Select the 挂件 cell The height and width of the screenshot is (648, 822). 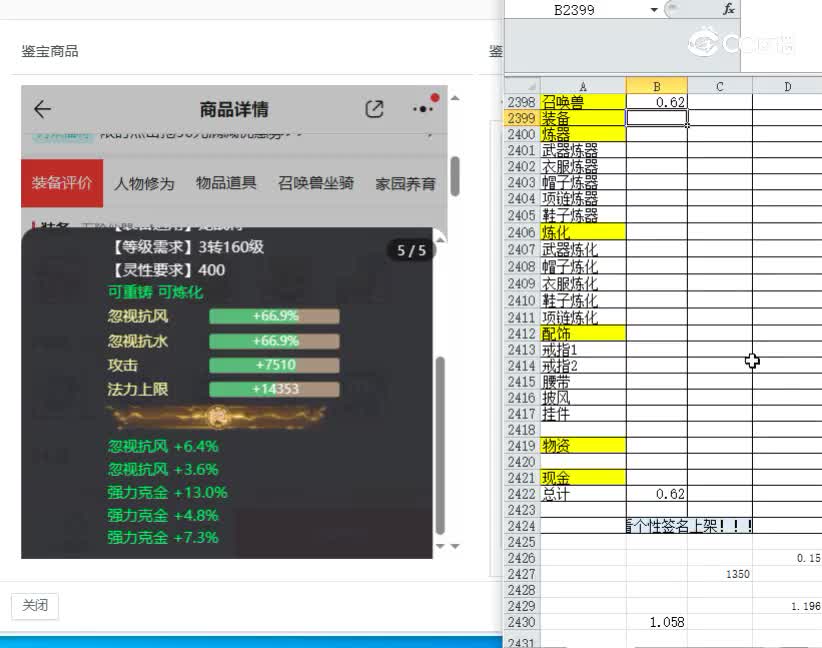(x=583, y=414)
